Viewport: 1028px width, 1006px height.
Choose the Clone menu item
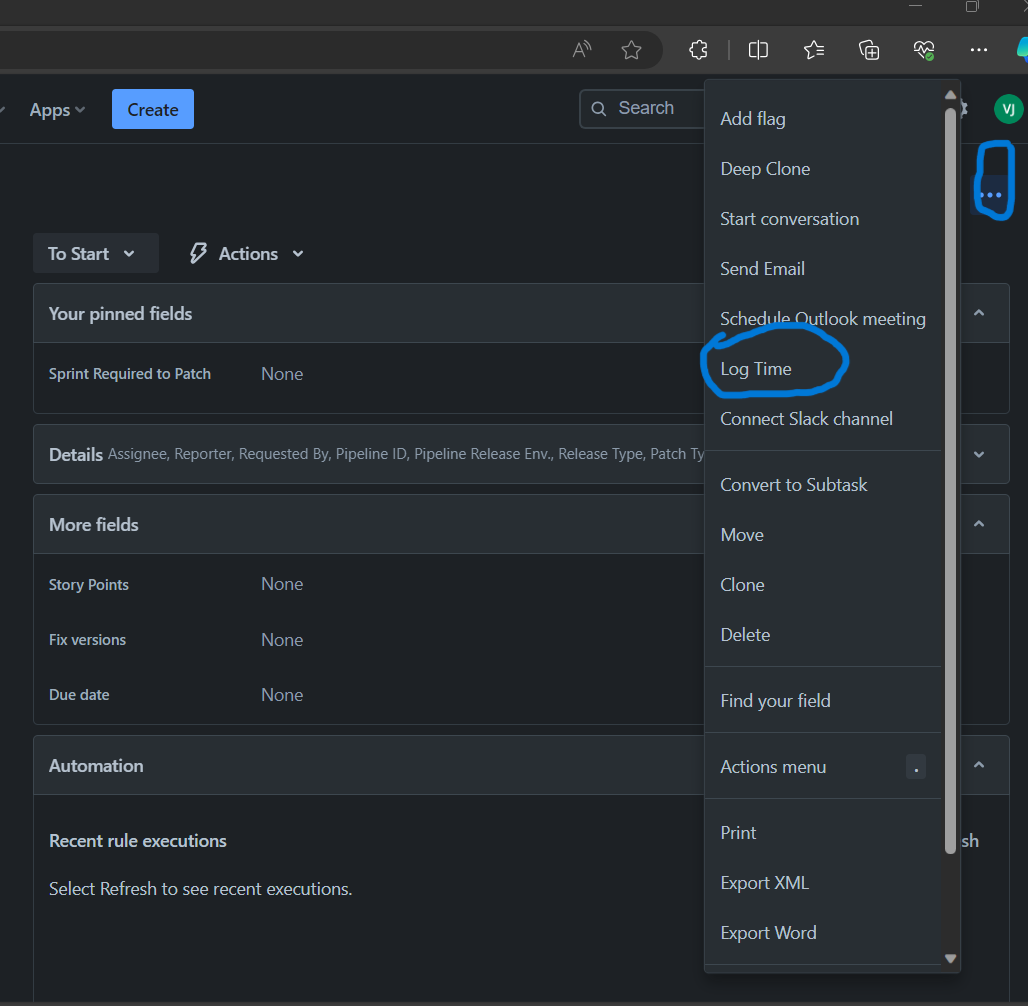pyautogui.click(x=823, y=585)
